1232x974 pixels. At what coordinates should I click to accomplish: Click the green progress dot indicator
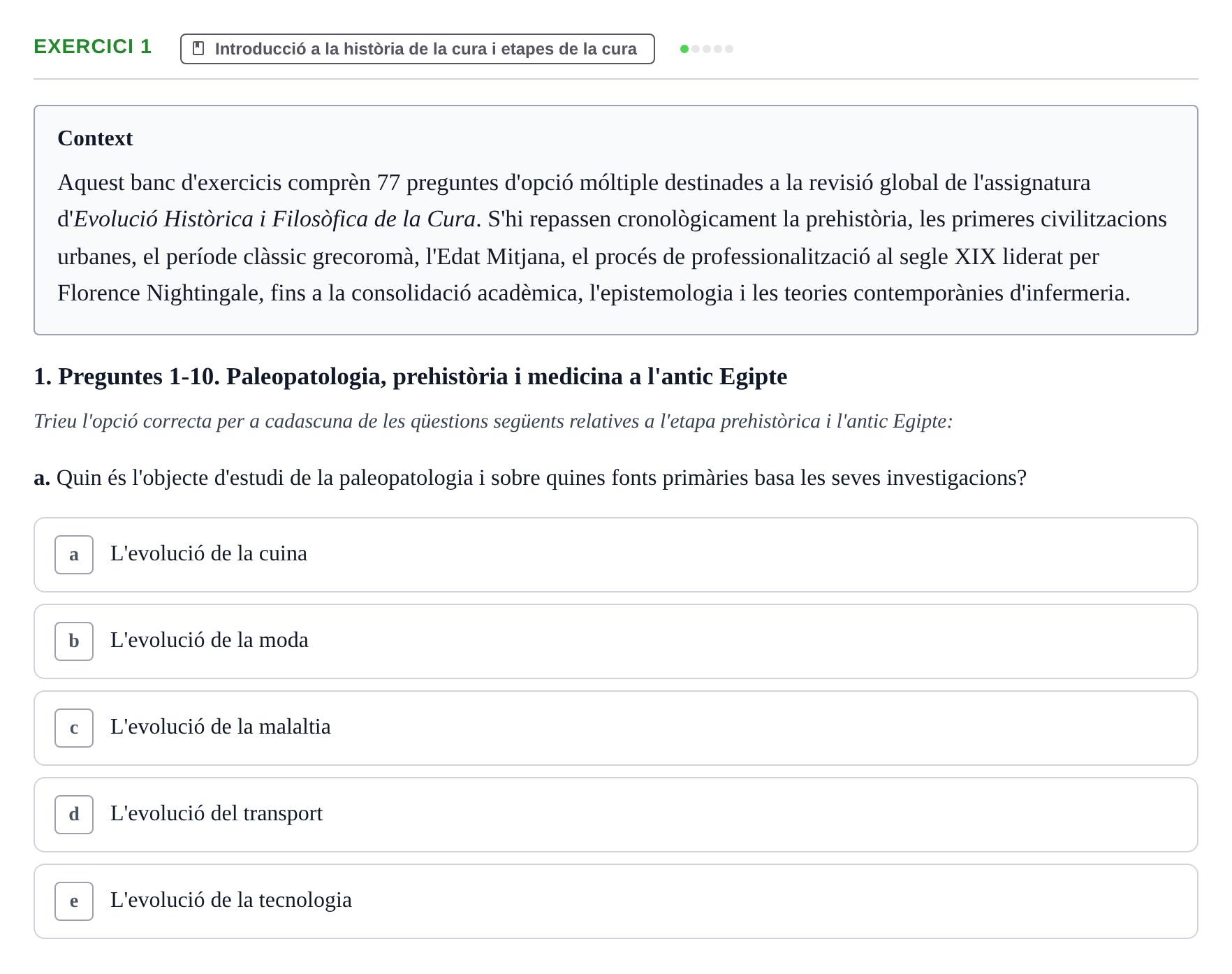click(x=684, y=49)
